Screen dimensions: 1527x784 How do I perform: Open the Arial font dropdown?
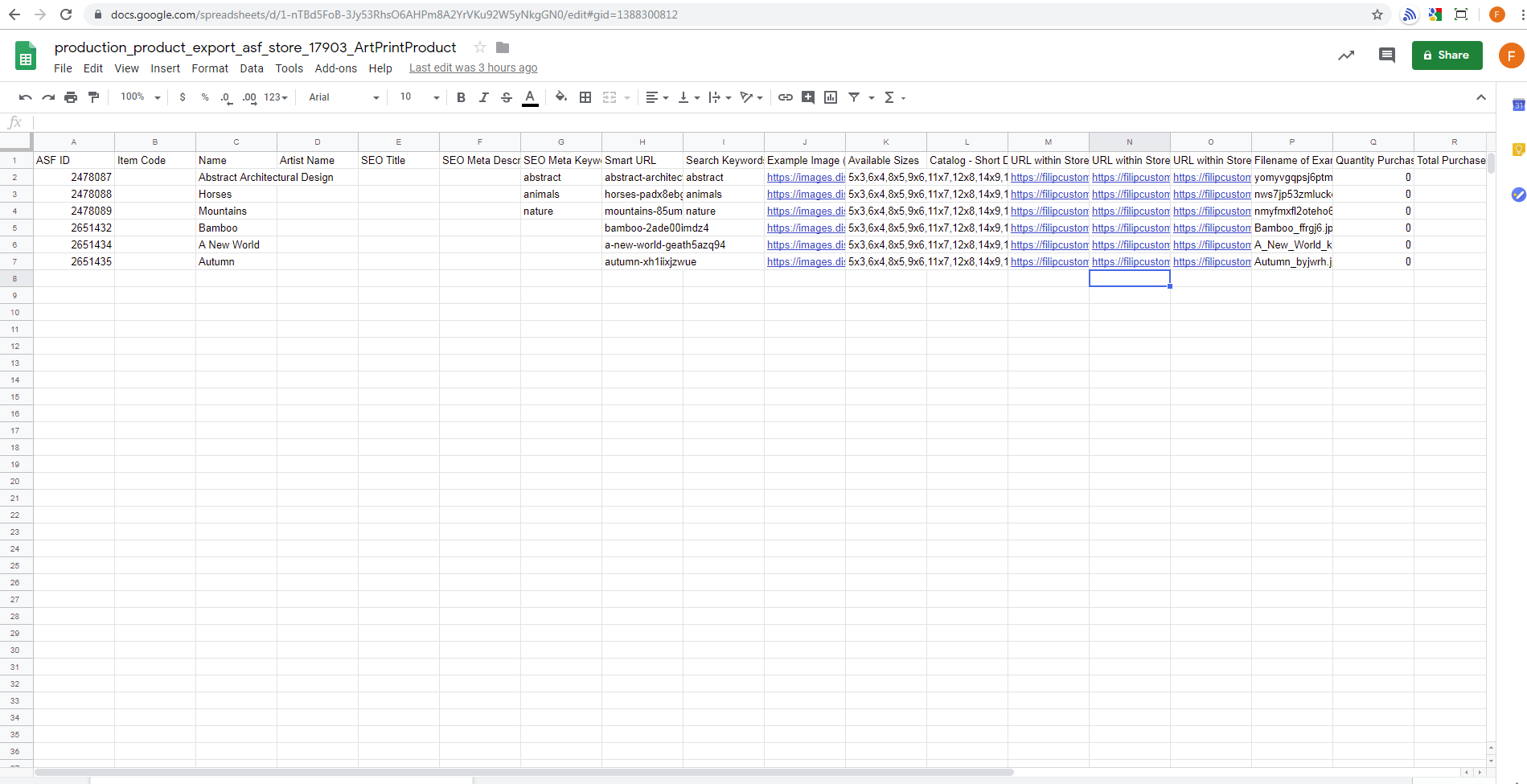[x=343, y=97]
